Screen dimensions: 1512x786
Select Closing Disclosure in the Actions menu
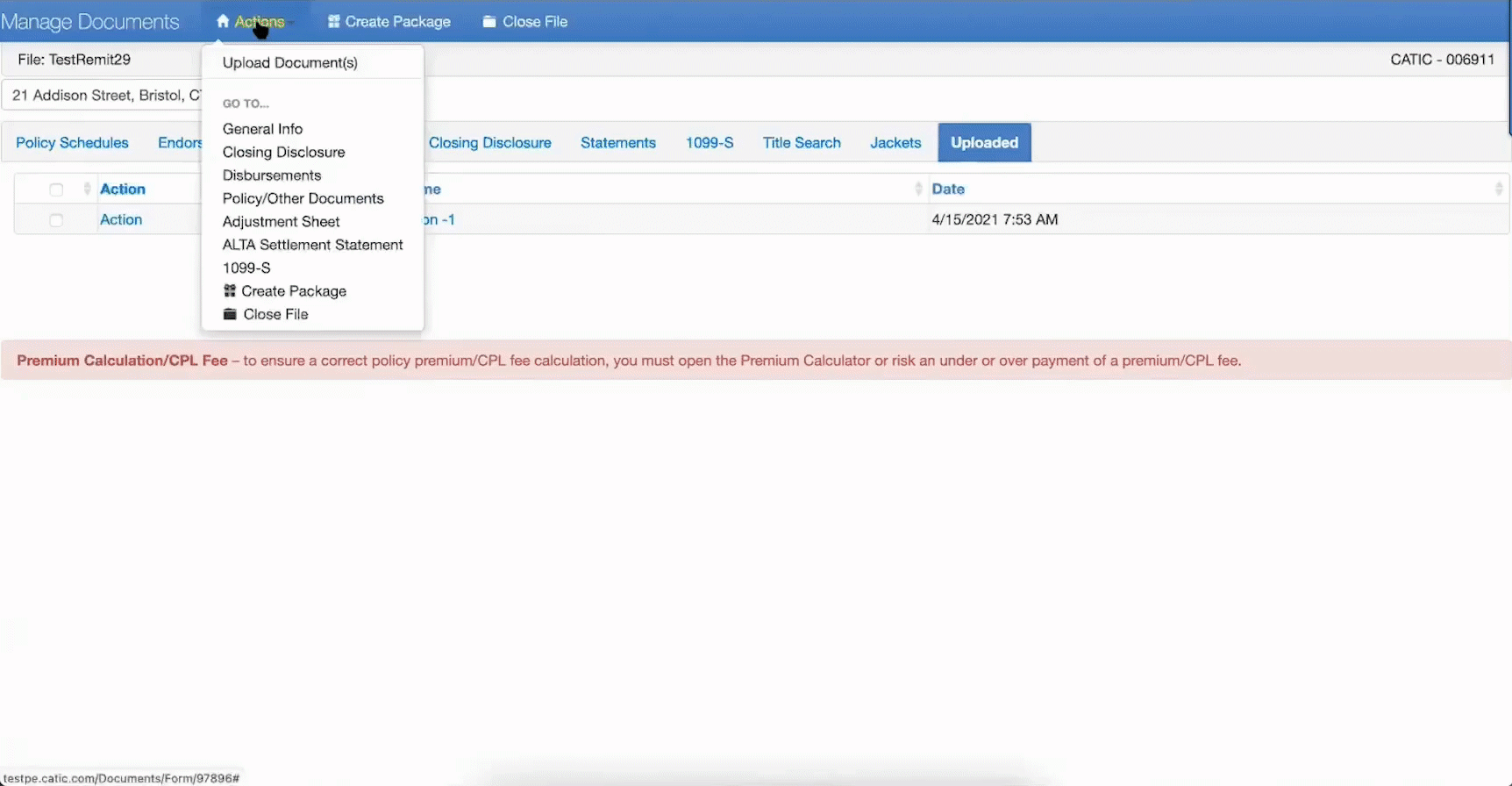284,152
